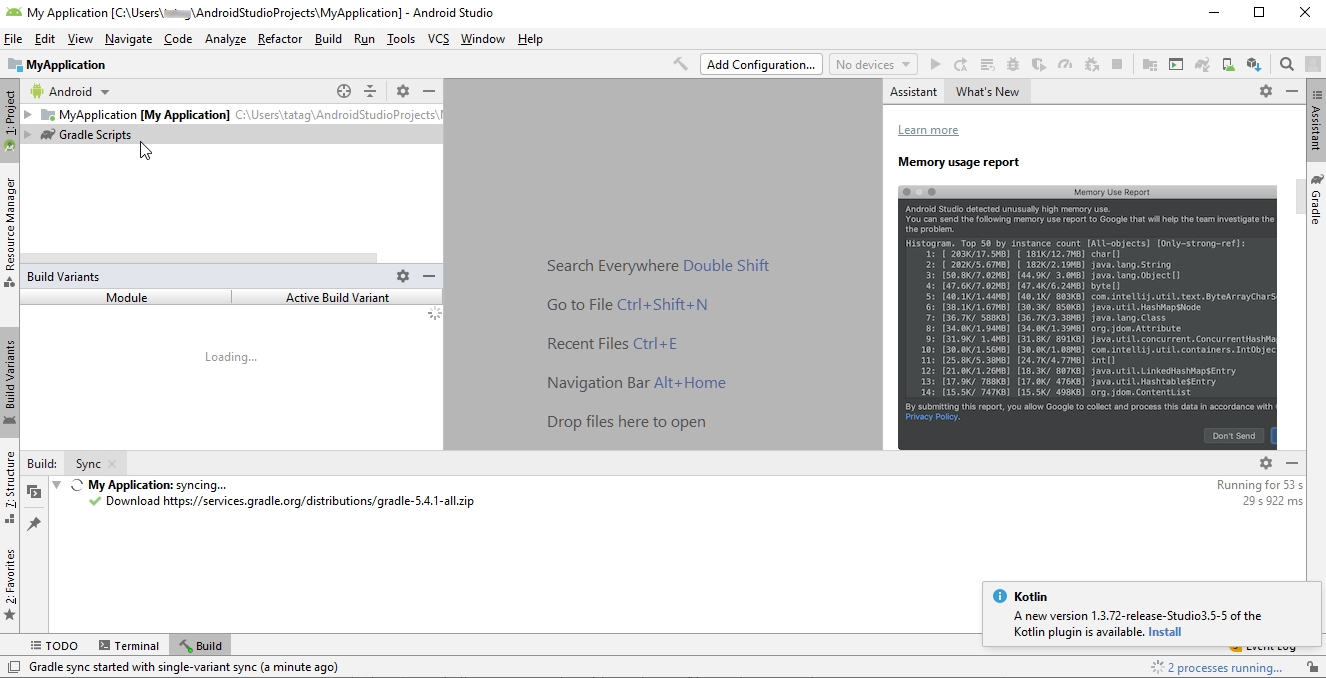Expand the MyApplication tree node
The width and height of the screenshot is (1326, 678).
click(x=28, y=115)
